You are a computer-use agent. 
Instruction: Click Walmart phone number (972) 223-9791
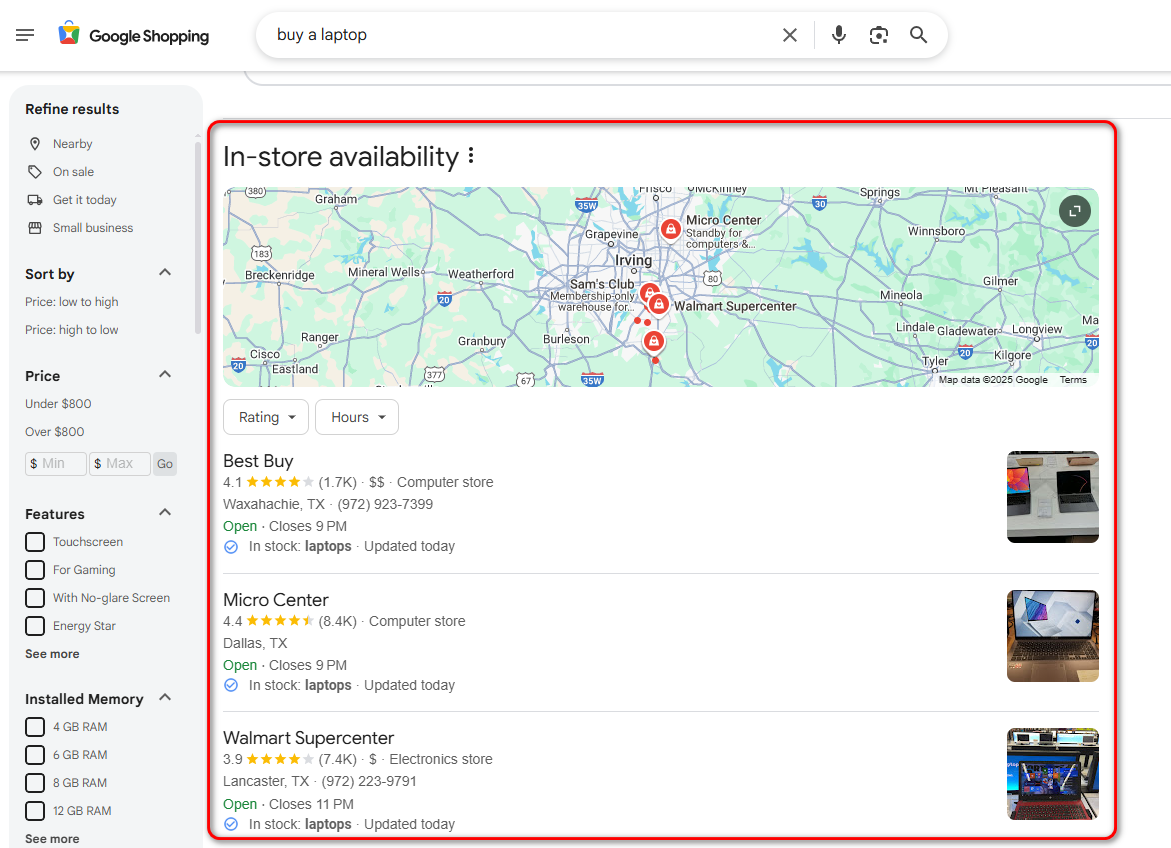369,782
